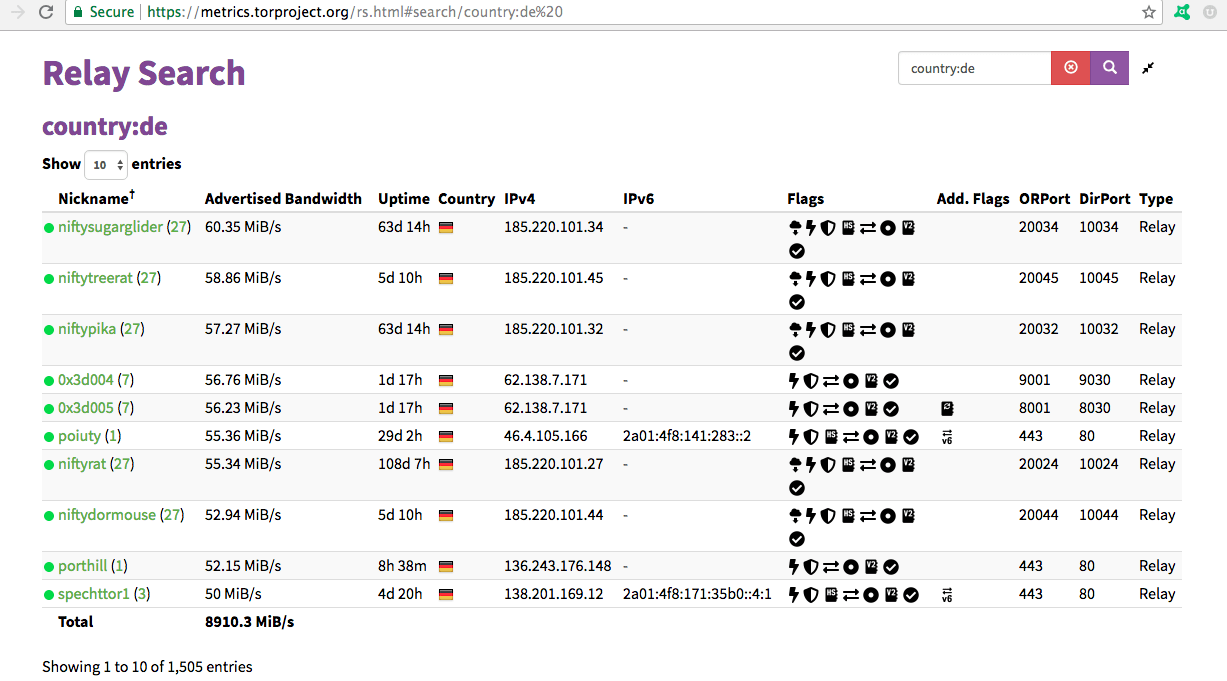Sort the table by Nickname column

pos(96,198)
